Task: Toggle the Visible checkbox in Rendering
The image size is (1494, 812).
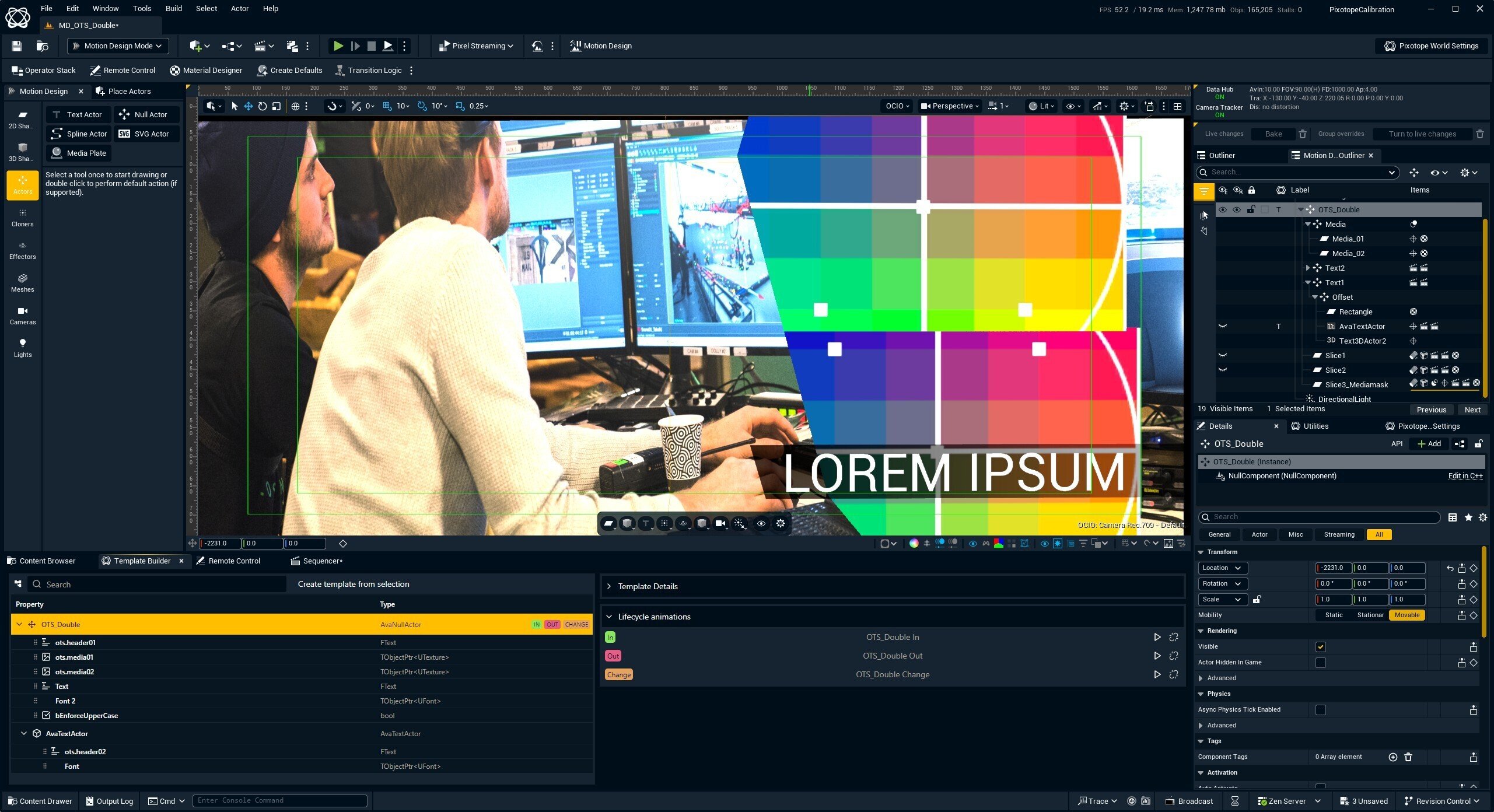Action: pyautogui.click(x=1321, y=646)
